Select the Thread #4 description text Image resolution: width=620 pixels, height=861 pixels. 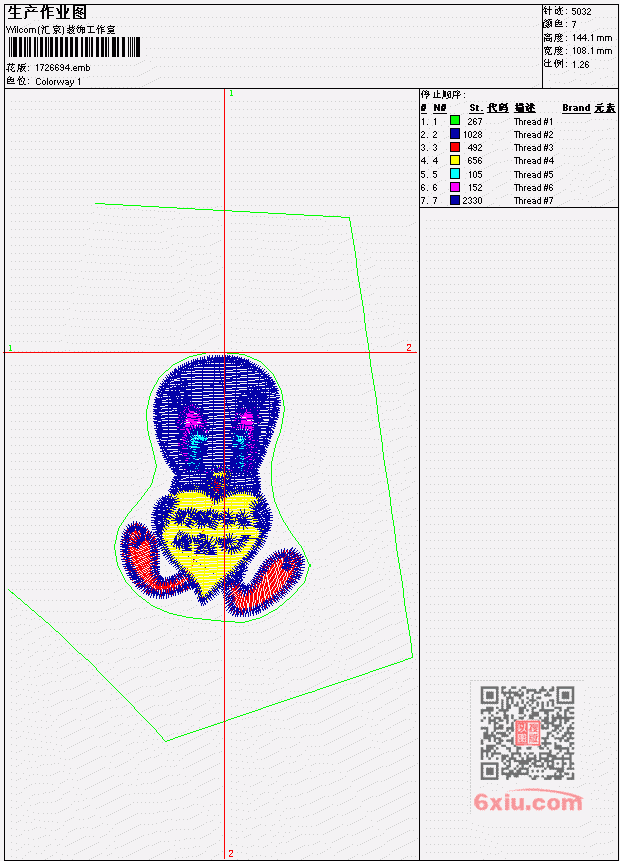[x=533, y=161]
